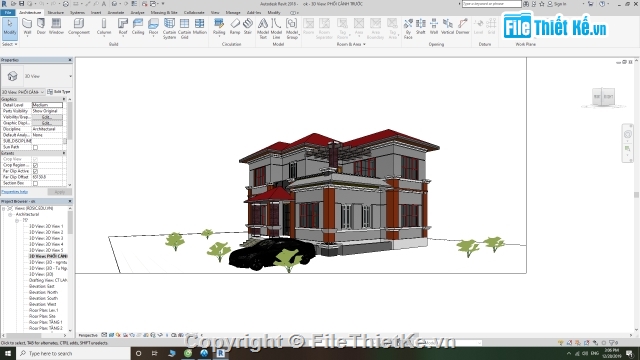Screen dimensions: 640x360
Task: Switch to the Annotate ribbon tab
Action: pos(116,13)
